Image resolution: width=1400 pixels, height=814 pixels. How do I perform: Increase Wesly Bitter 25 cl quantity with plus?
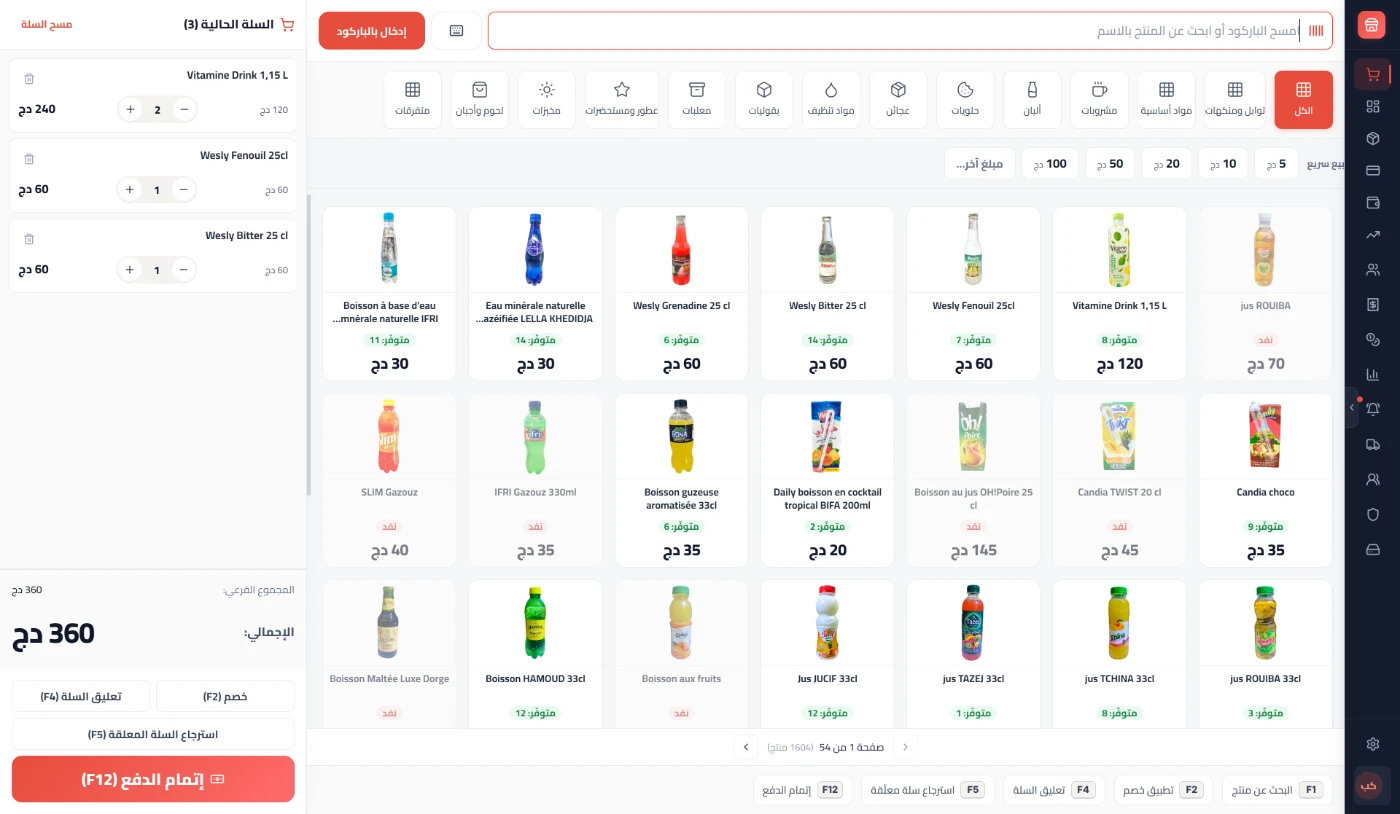click(x=130, y=269)
